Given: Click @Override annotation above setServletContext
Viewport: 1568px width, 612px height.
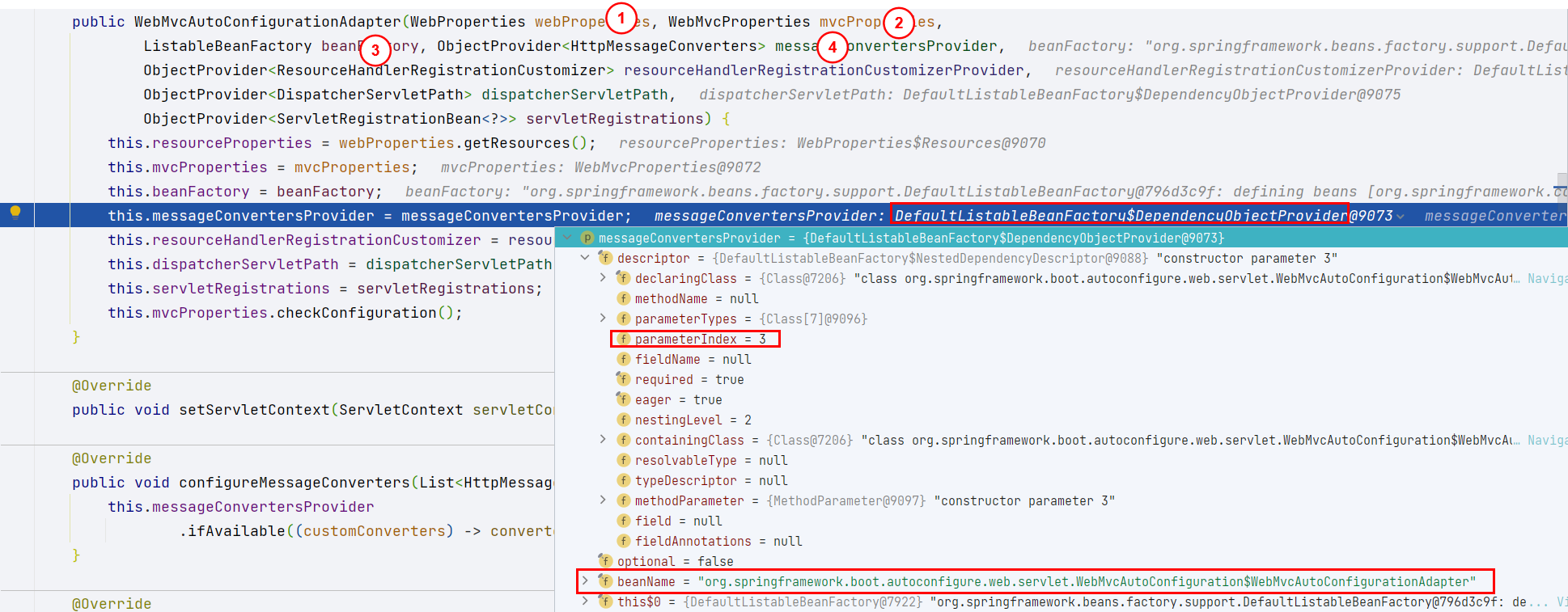Looking at the screenshot, I should tap(112, 386).
